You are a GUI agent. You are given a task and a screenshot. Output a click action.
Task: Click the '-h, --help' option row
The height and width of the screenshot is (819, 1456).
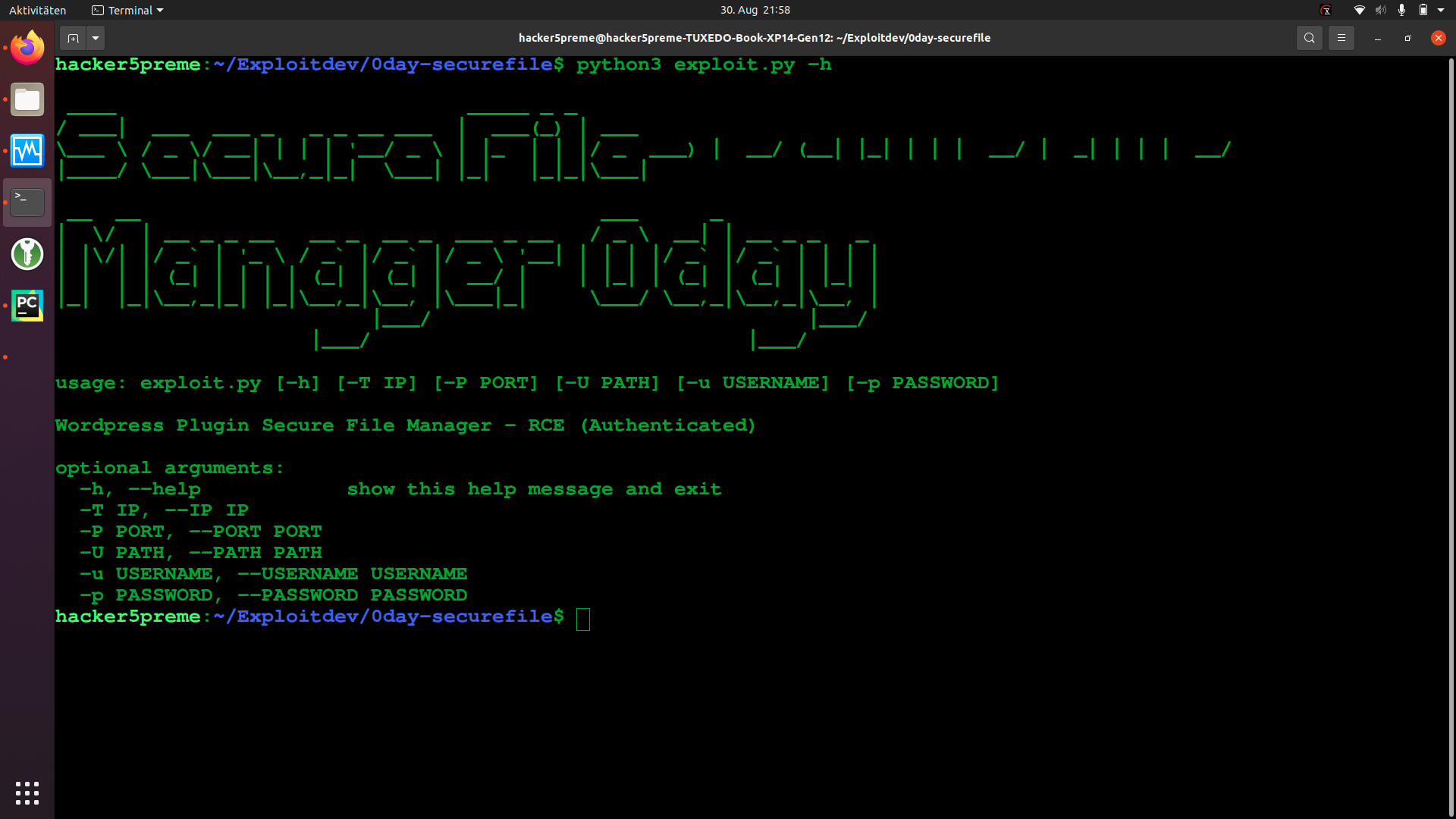(x=400, y=489)
